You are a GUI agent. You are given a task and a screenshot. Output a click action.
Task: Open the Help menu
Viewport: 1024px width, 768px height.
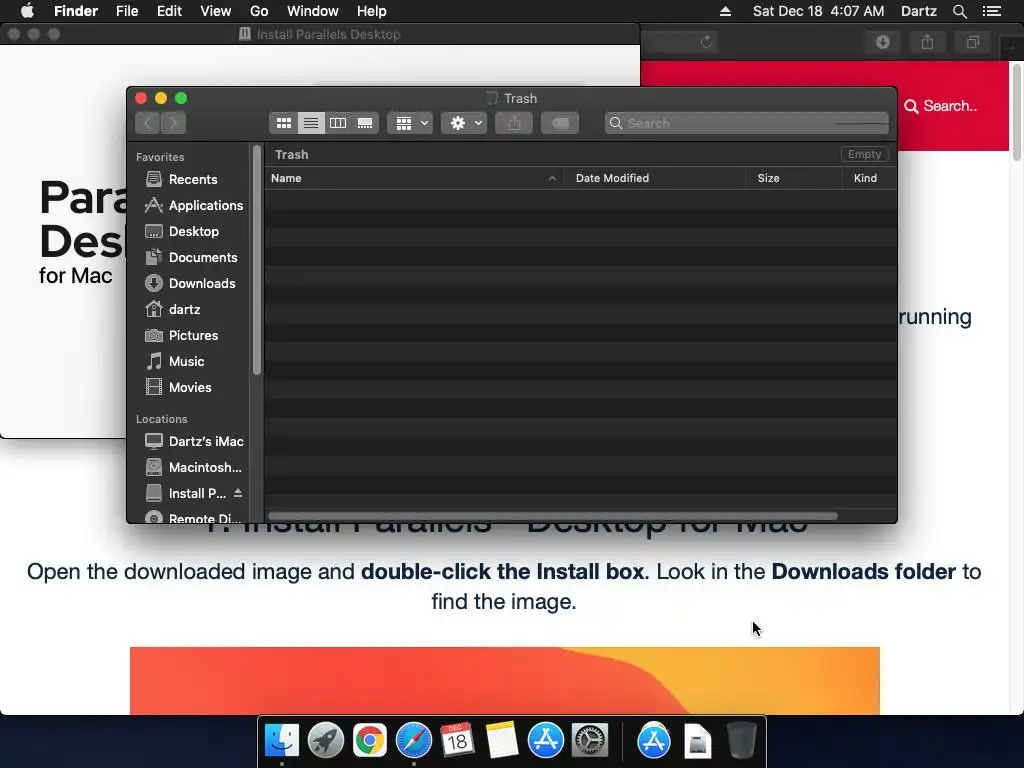(372, 11)
